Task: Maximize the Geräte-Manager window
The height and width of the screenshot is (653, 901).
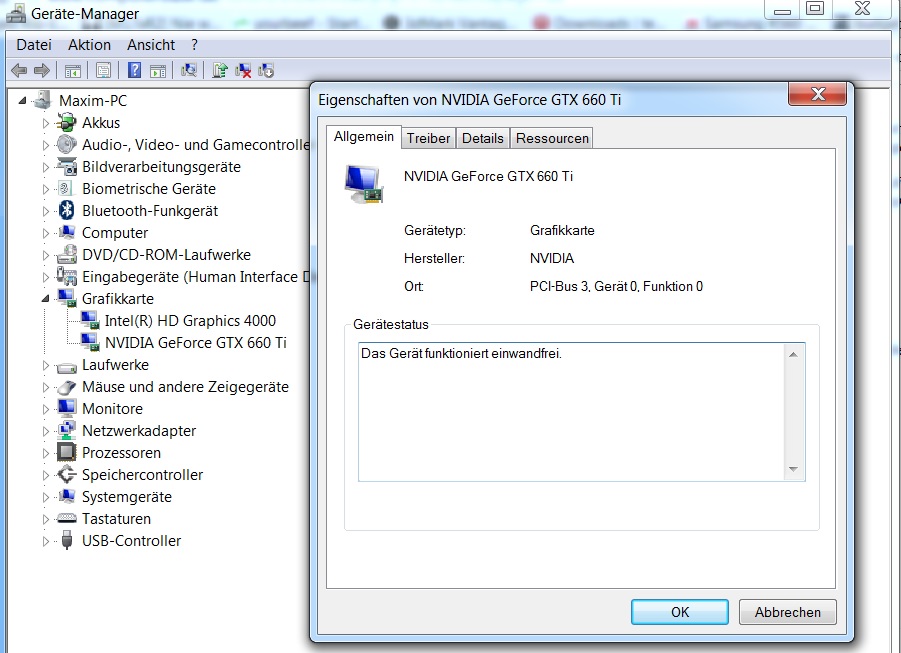Action: [x=815, y=9]
